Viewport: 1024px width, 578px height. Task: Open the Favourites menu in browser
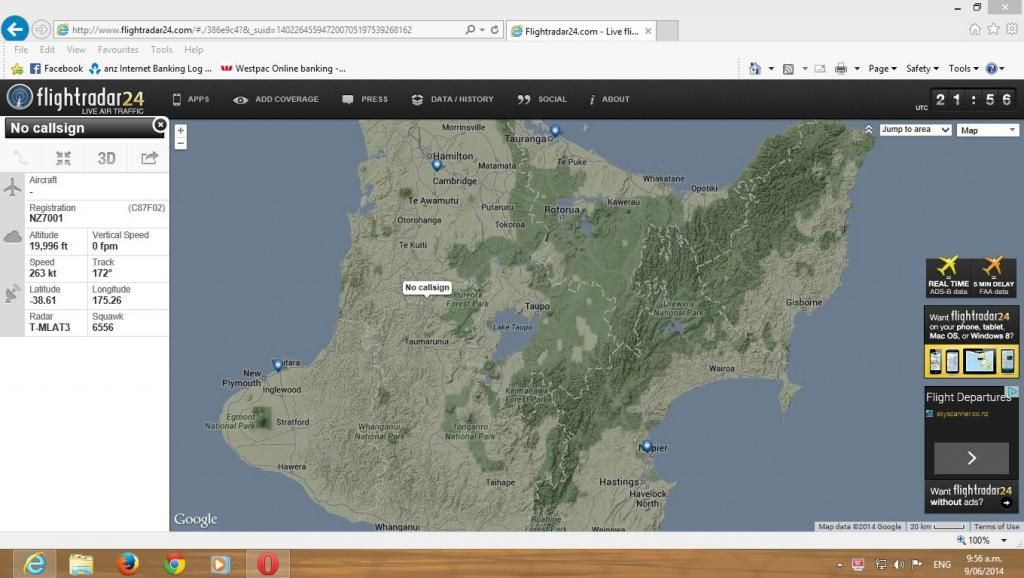(118, 49)
